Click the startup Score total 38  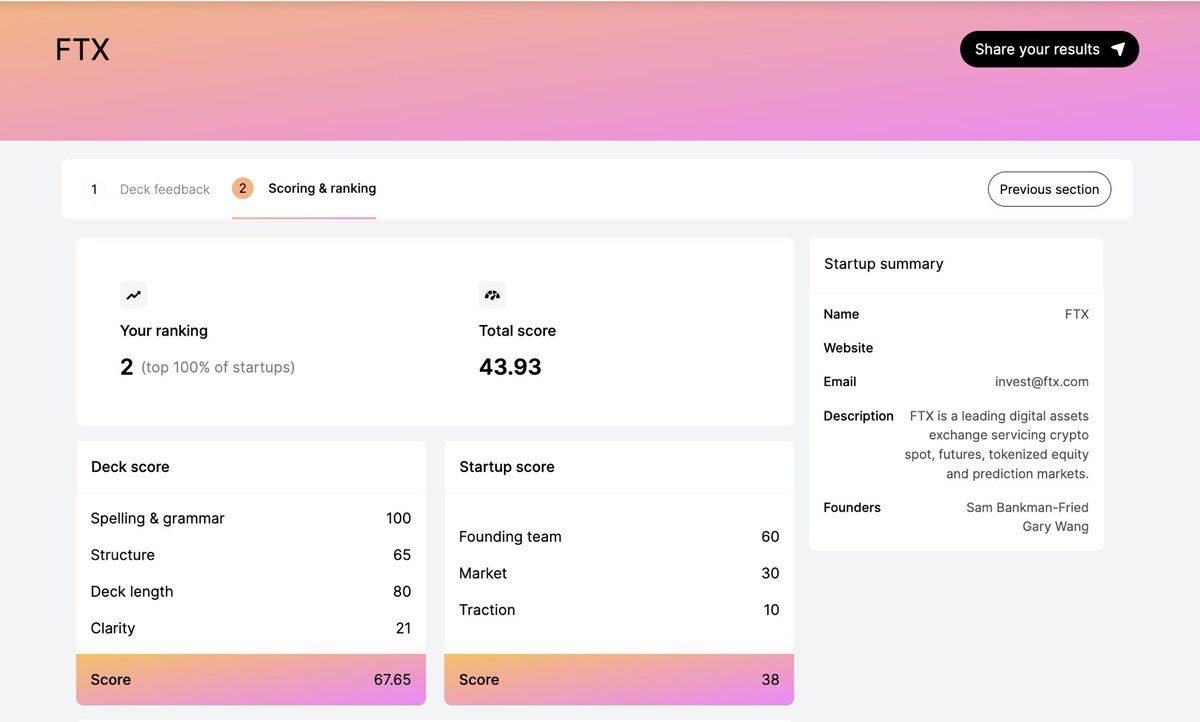tap(770, 680)
